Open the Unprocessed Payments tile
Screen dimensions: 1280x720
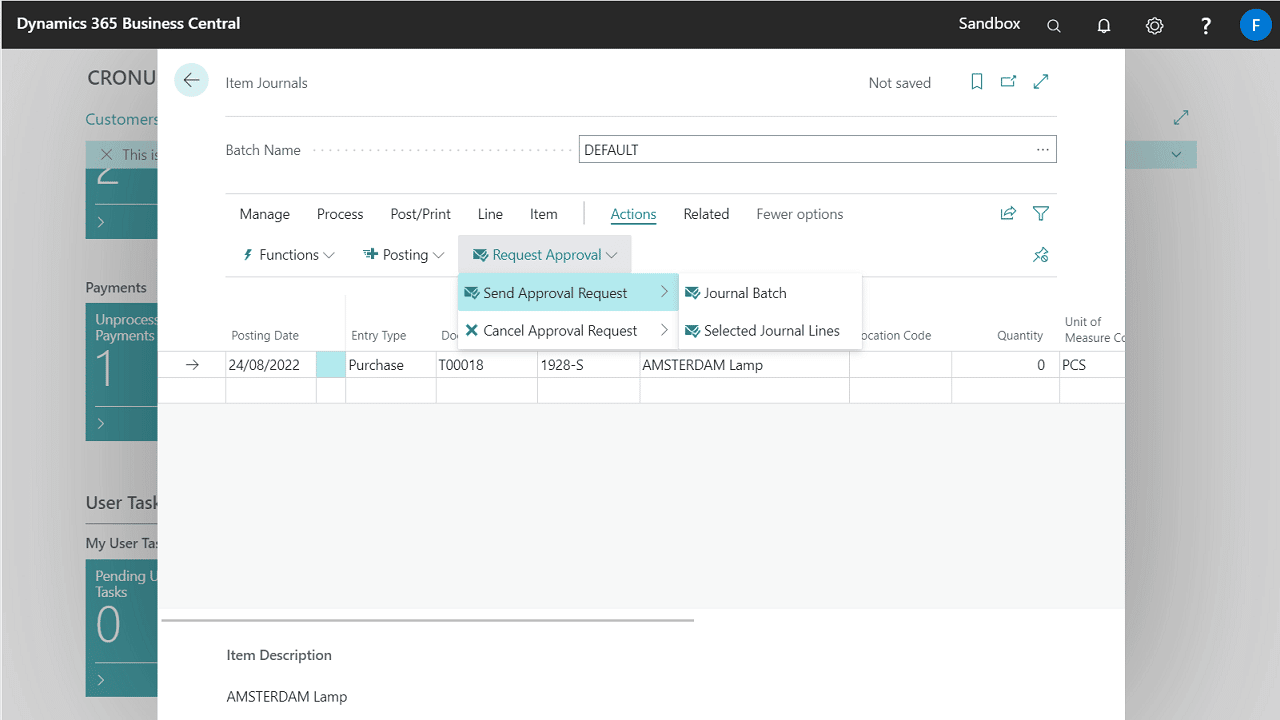tap(121, 372)
